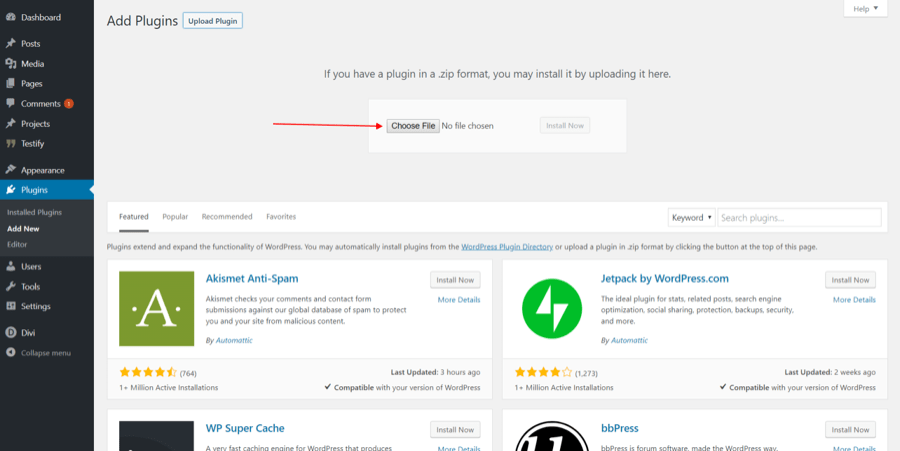Click the 'No file chosen' text
Screen dimensions: 900x451
tap(468, 126)
